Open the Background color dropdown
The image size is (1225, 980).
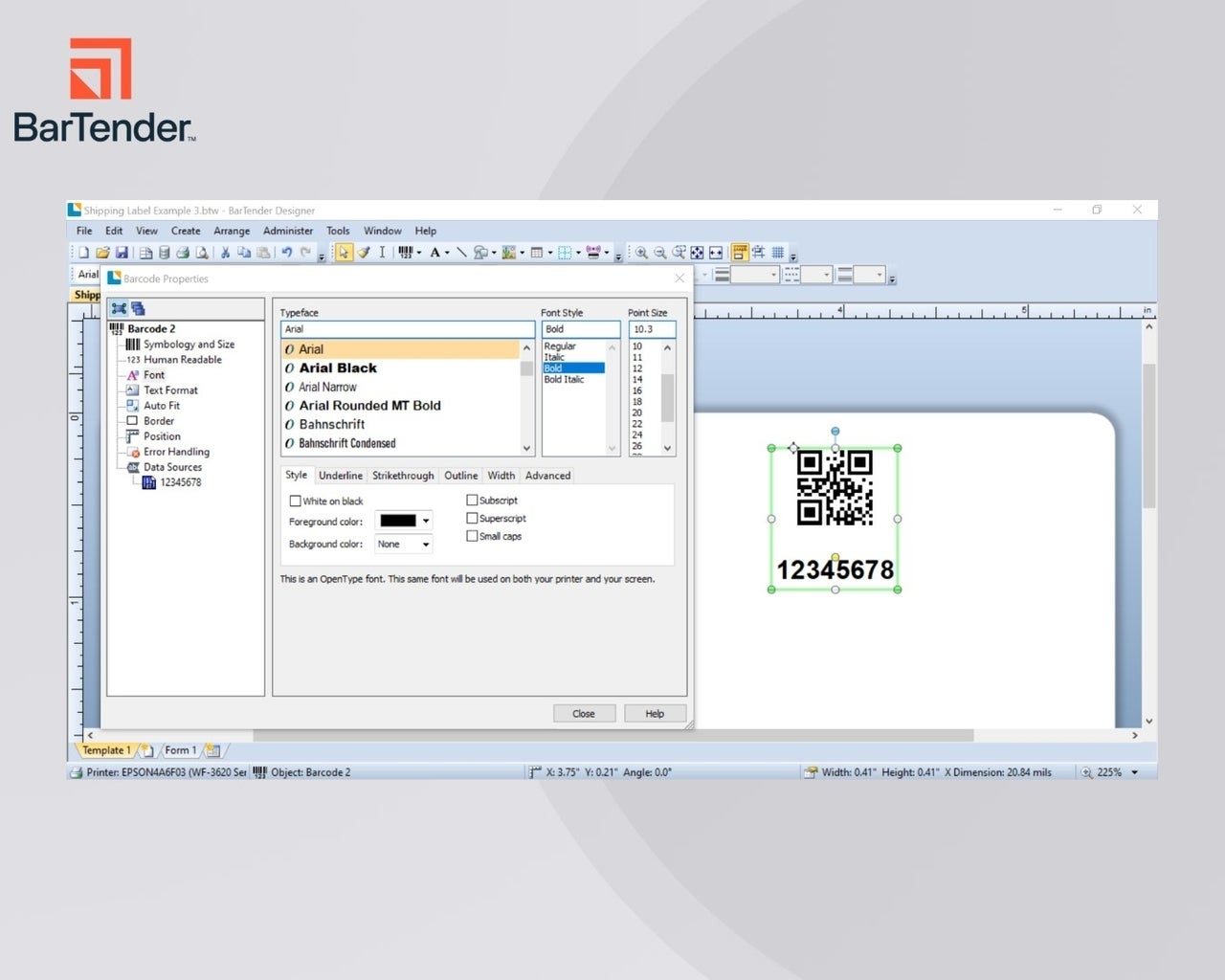click(x=403, y=544)
